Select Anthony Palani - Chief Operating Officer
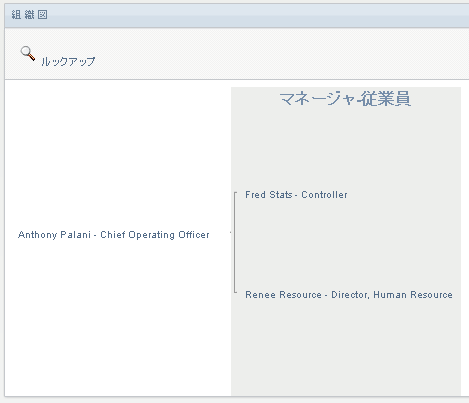The image size is (469, 403). coord(114,235)
